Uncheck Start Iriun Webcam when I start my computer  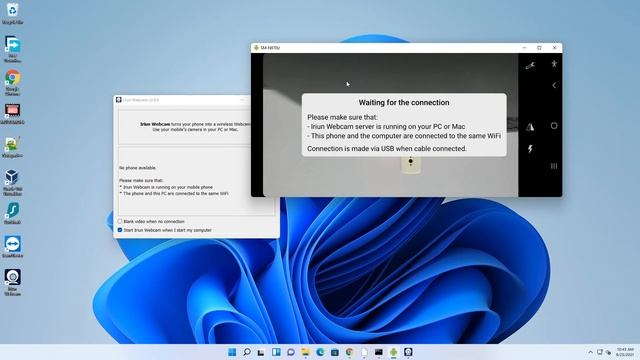[x=120, y=230]
